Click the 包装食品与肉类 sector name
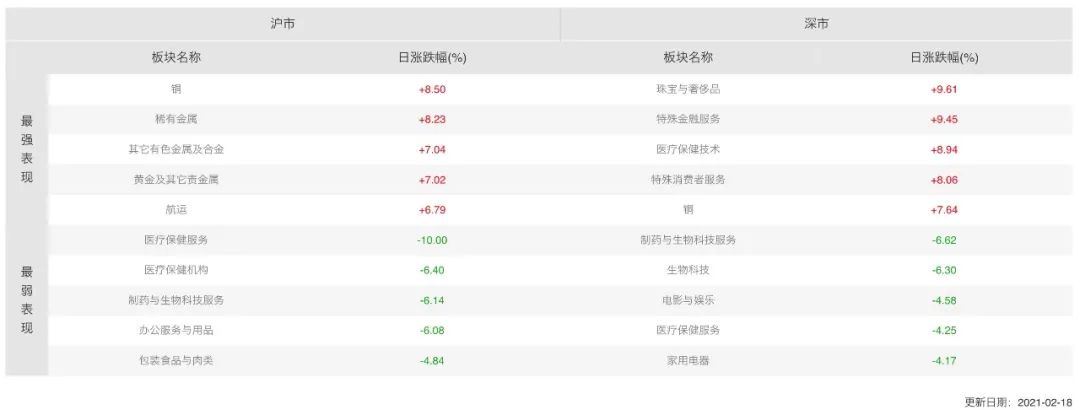The height and width of the screenshot is (410, 1080). [176, 360]
